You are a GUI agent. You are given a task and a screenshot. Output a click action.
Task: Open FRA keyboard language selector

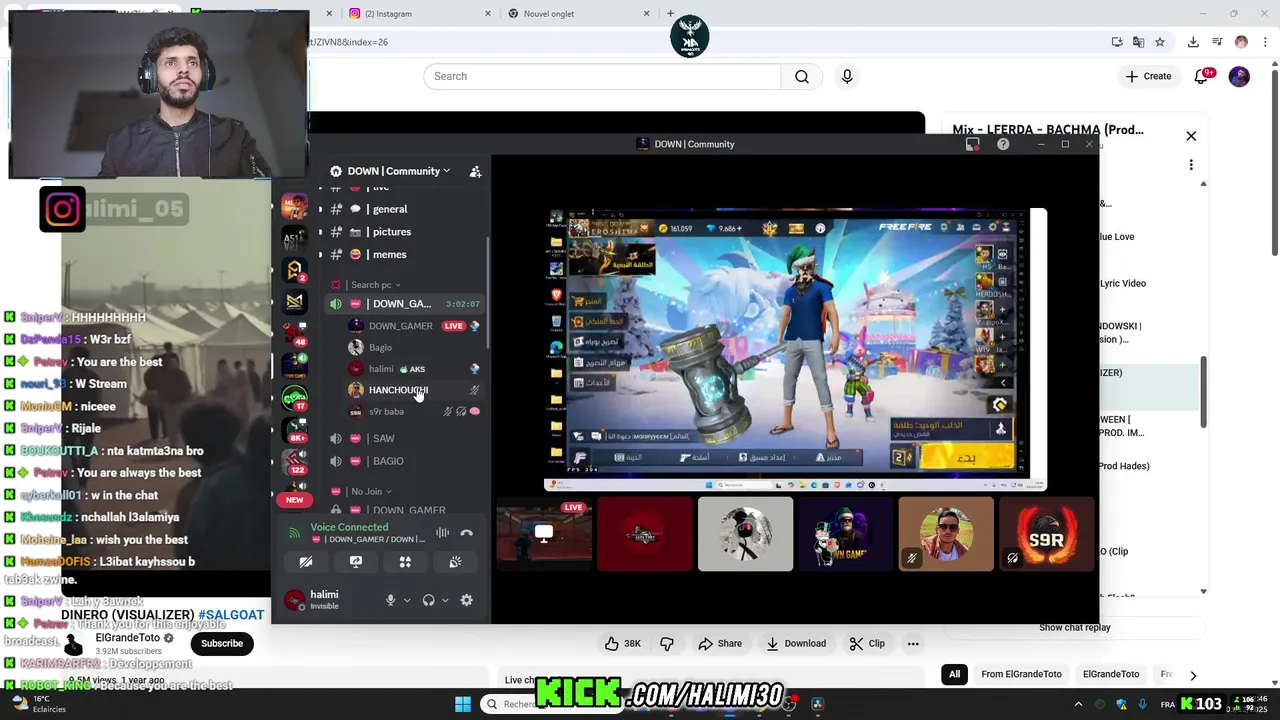[1168, 704]
